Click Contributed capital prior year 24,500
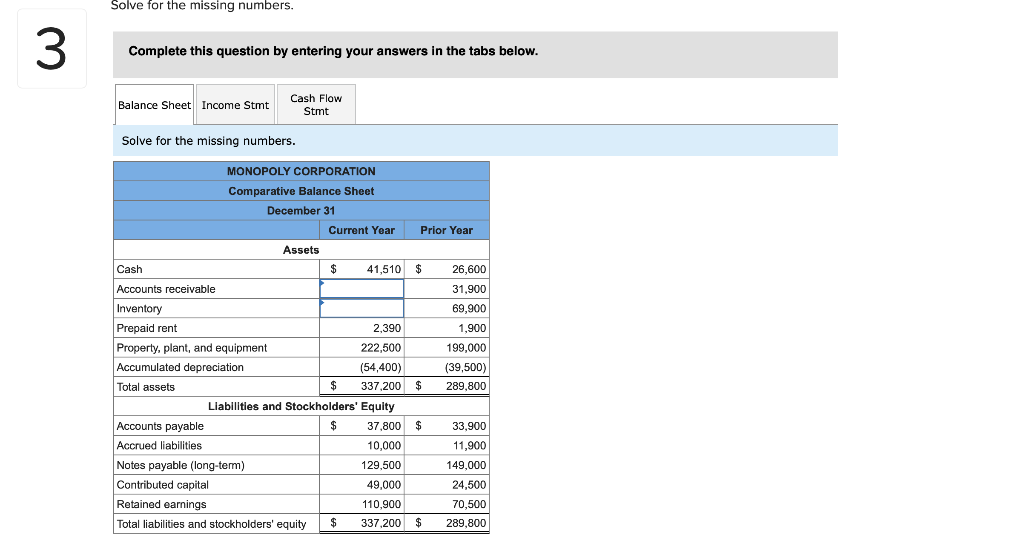The width and height of the screenshot is (1024, 549). 469,484
